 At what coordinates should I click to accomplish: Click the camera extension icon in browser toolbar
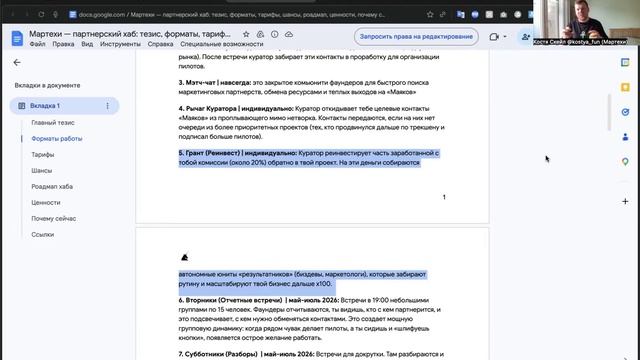(504, 14)
